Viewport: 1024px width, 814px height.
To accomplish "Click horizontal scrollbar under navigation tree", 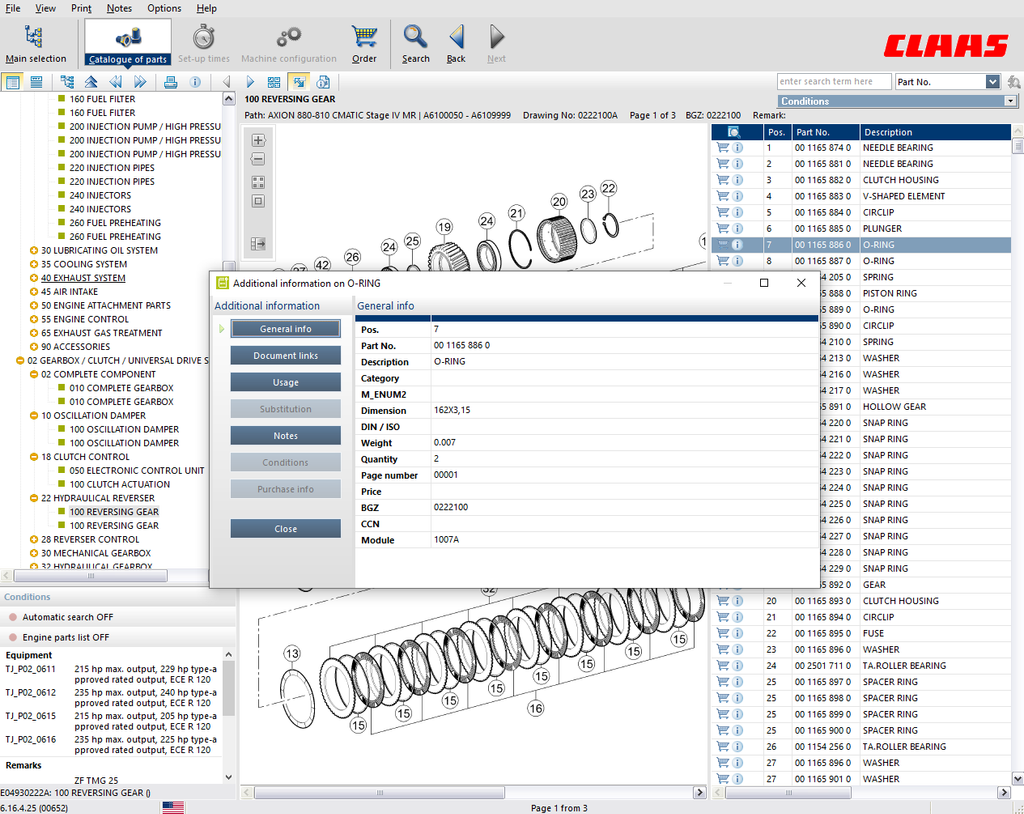I will pyautogui.click(x=91, y=576).
